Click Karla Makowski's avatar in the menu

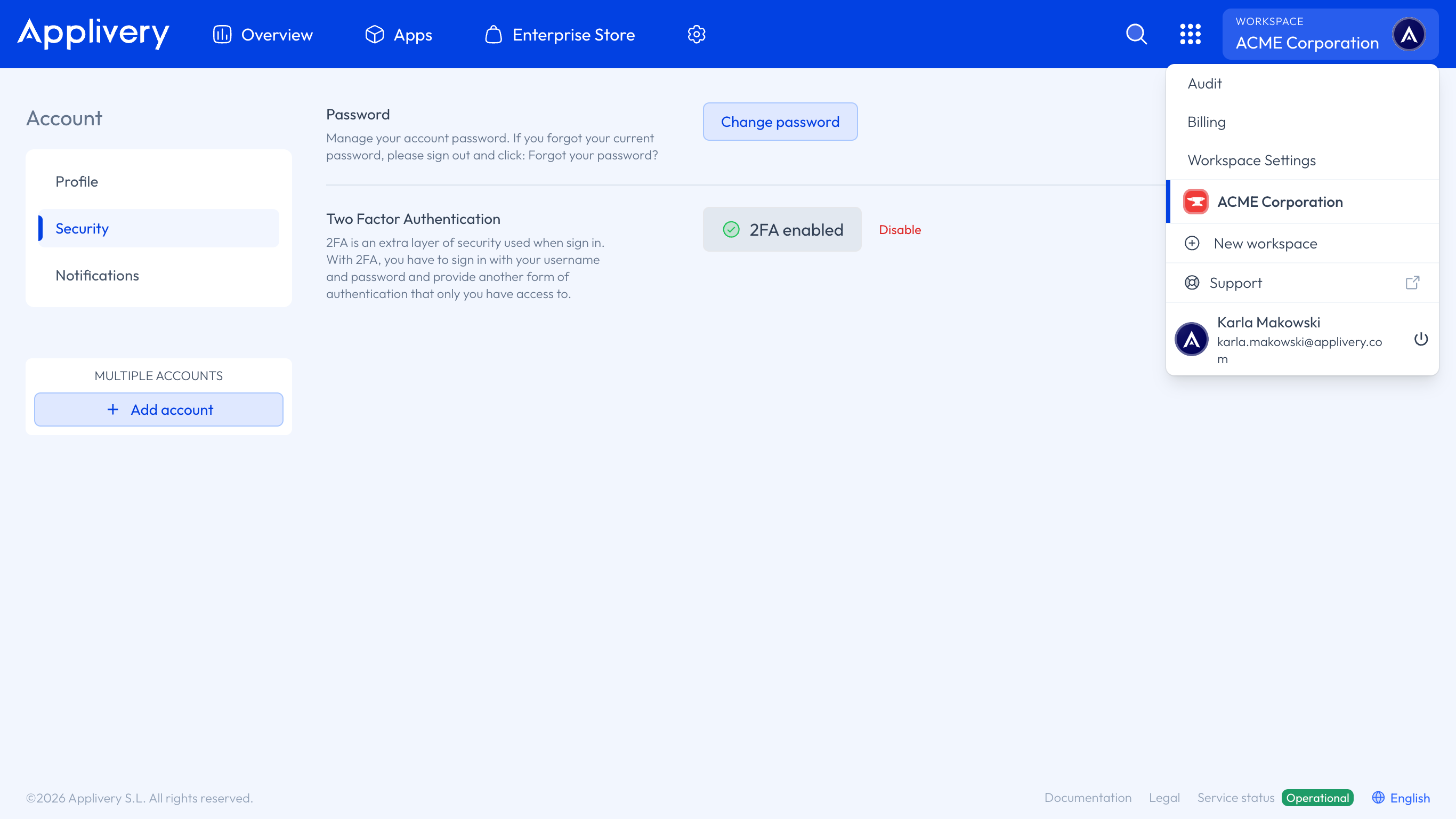tap(1192, 339)
